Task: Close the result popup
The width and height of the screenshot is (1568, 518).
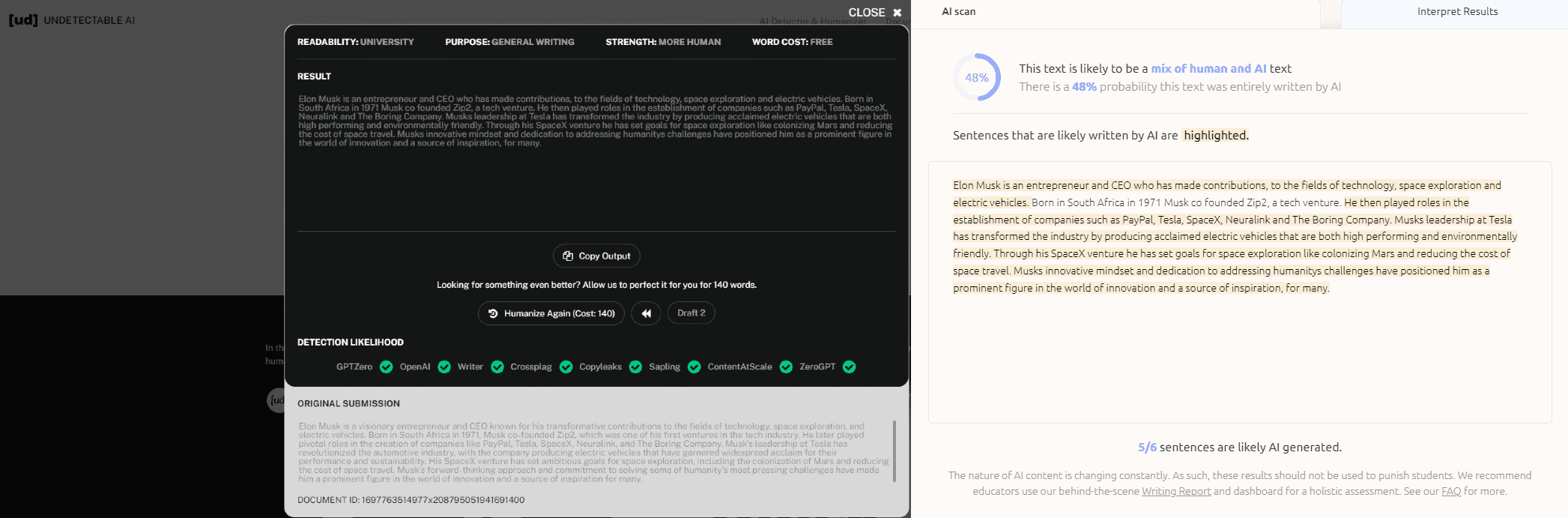Action: (874, 13)
